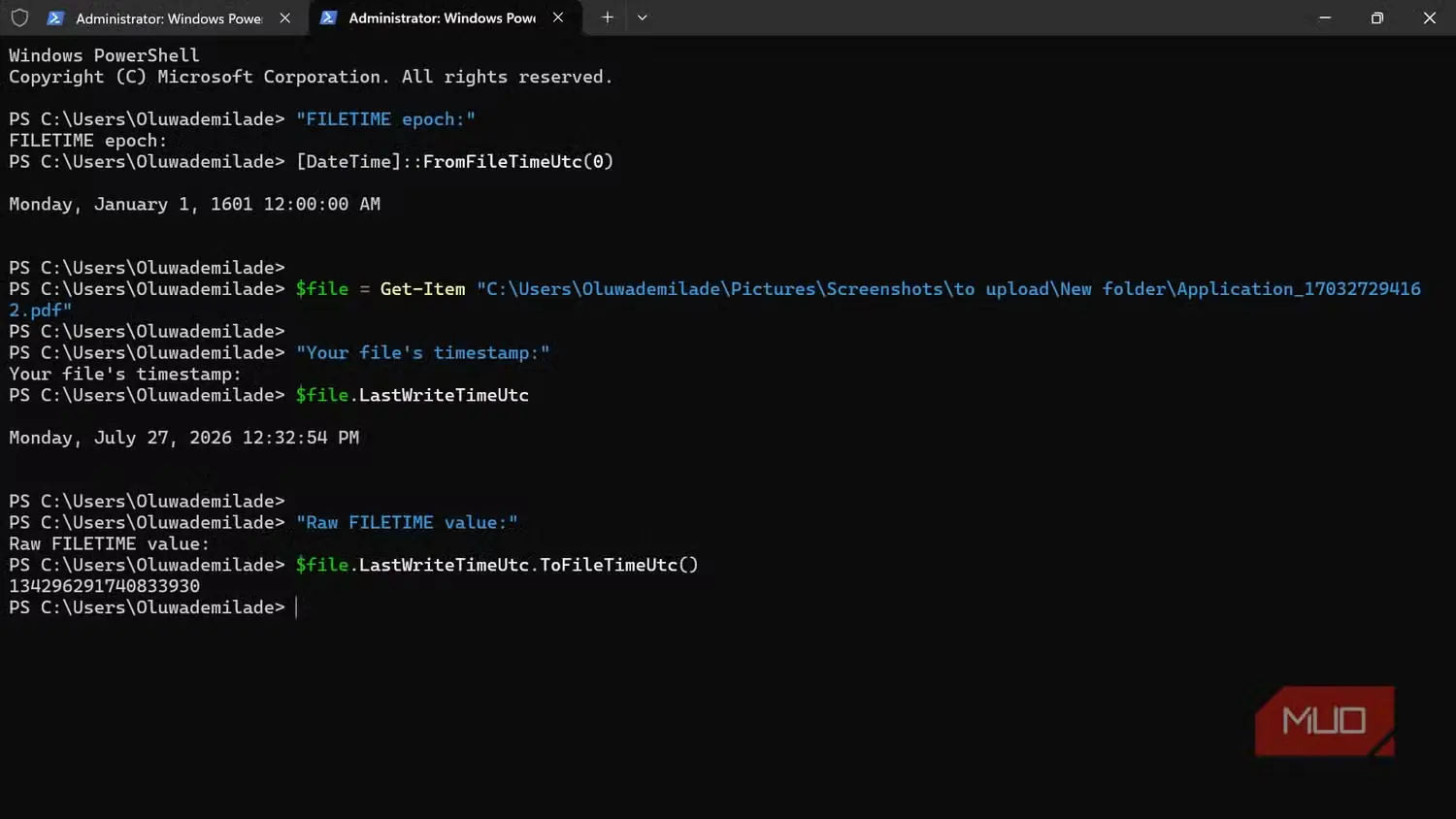Click the PowerShell icon on the second tab
Image resolution: width=1456 pixels, height=819 pixels.
click(328, 17)
